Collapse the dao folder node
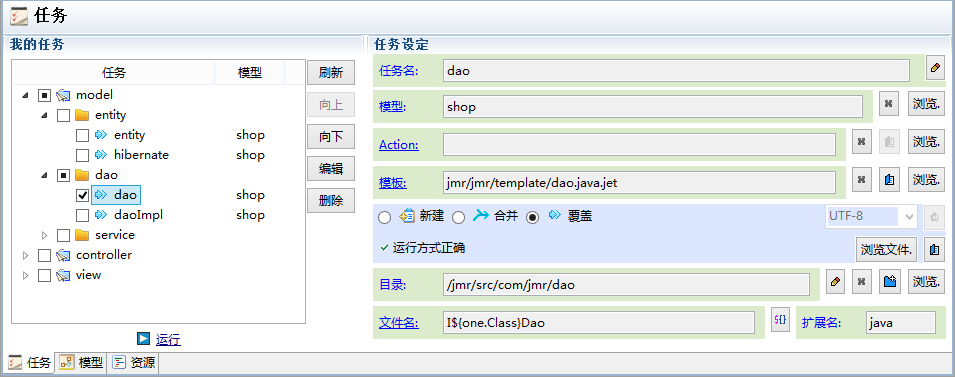Viewport: 955px width, 377px height. pos(44,175)
